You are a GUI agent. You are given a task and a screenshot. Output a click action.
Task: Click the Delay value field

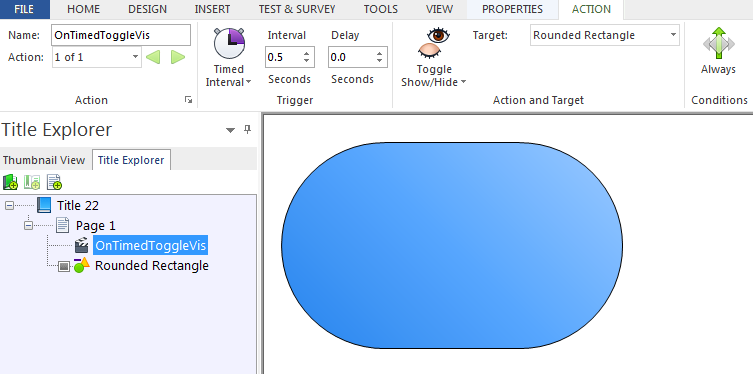351,57
